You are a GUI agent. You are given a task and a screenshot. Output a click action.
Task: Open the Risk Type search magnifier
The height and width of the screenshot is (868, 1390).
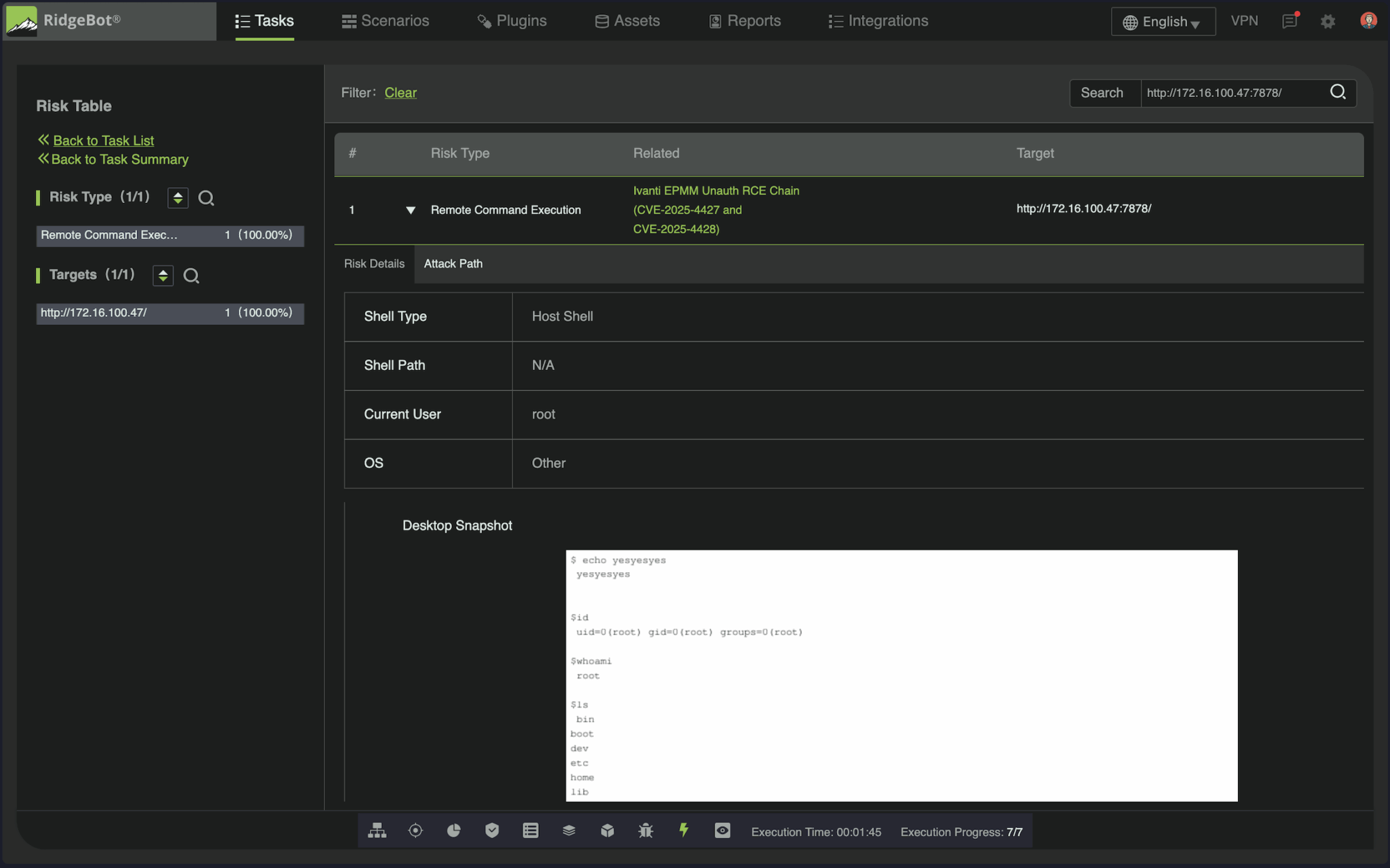coord(206,198)
